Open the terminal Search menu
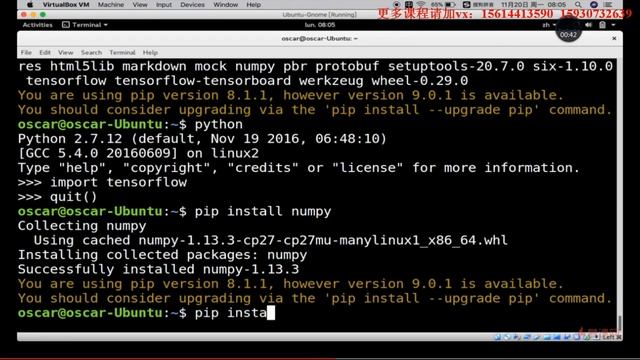 [91, 52]
